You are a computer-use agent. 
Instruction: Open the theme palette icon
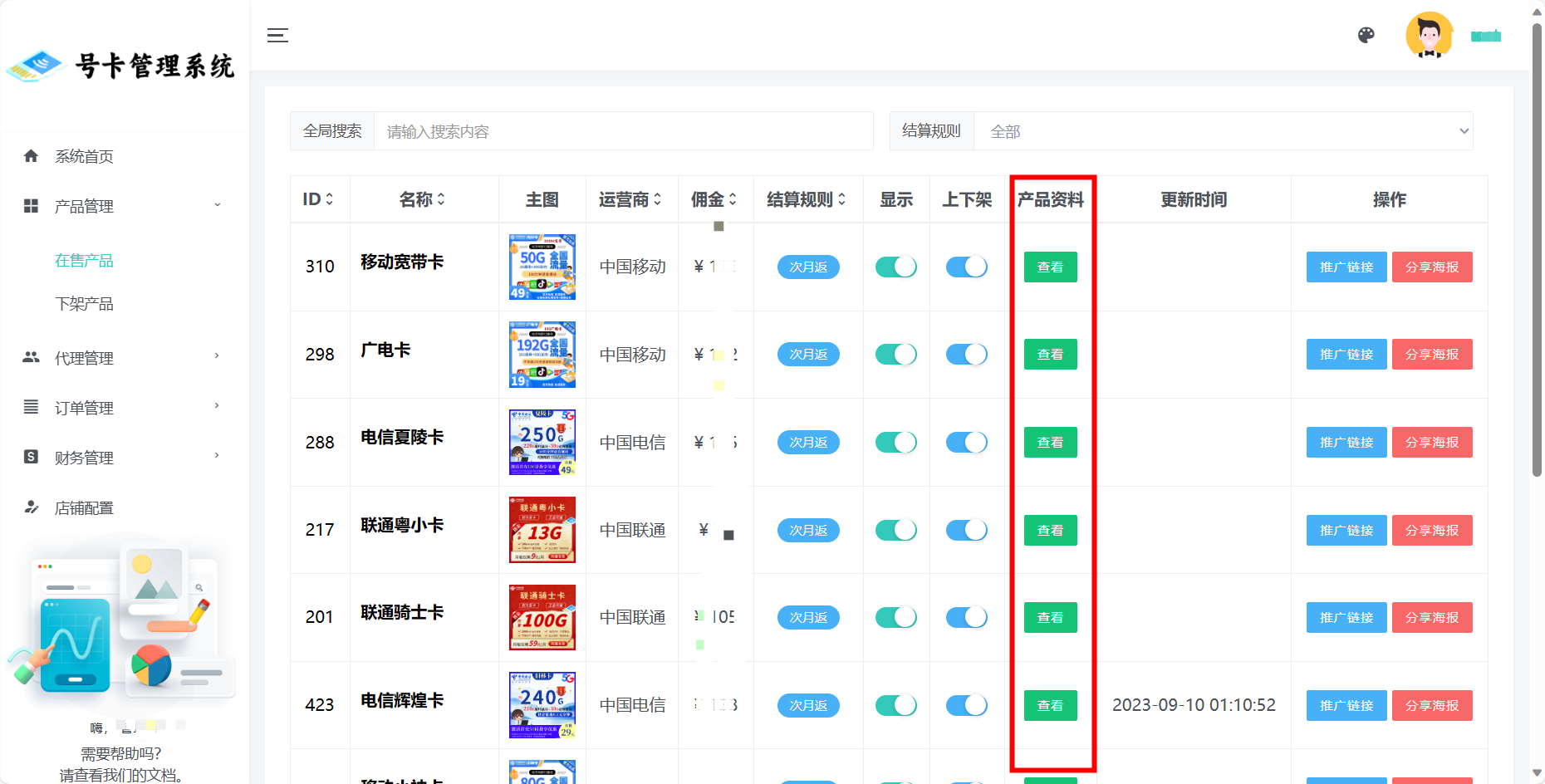click(x=1366, y=35)
